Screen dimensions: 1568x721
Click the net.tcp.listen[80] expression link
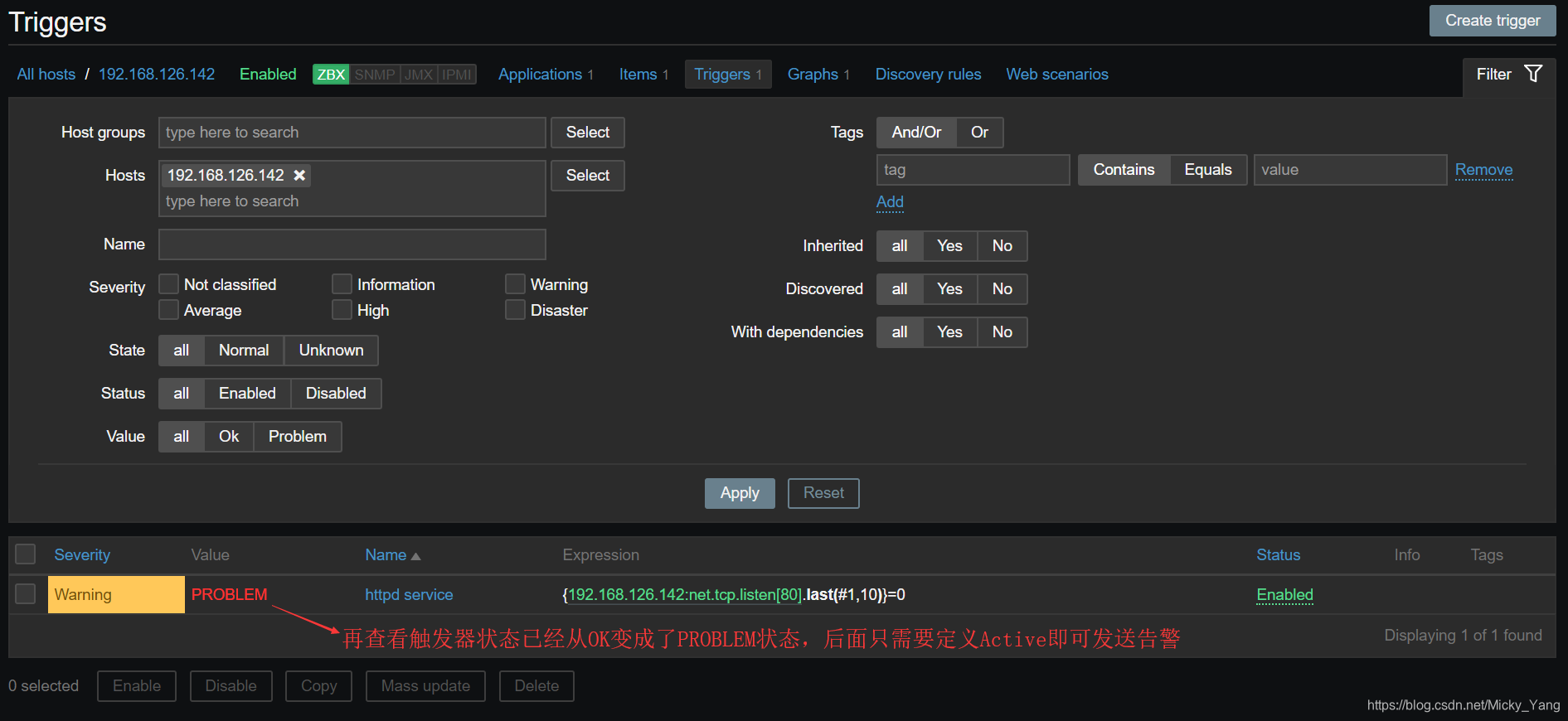[684, 594]
